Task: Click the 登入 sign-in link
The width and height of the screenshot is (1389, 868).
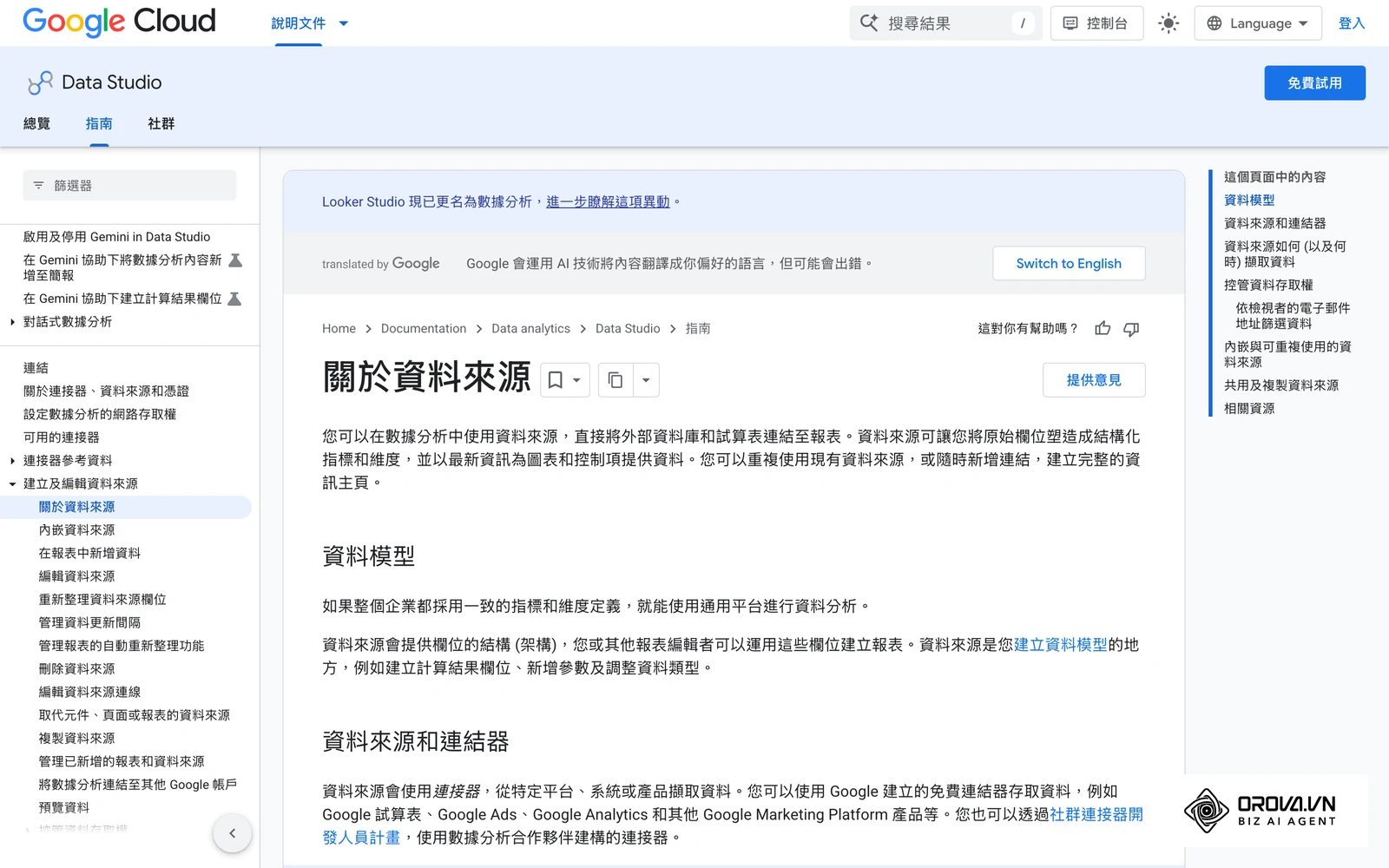Action: [x=1352, y=23]
